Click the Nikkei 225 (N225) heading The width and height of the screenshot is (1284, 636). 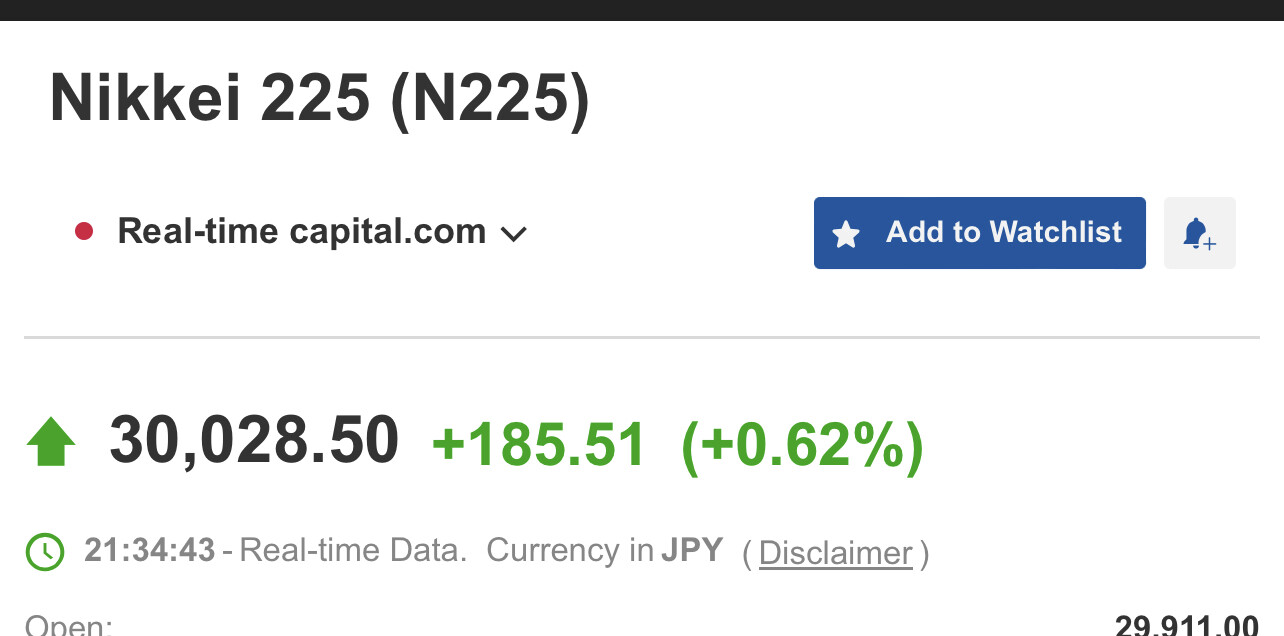click(x=320, y=98)
